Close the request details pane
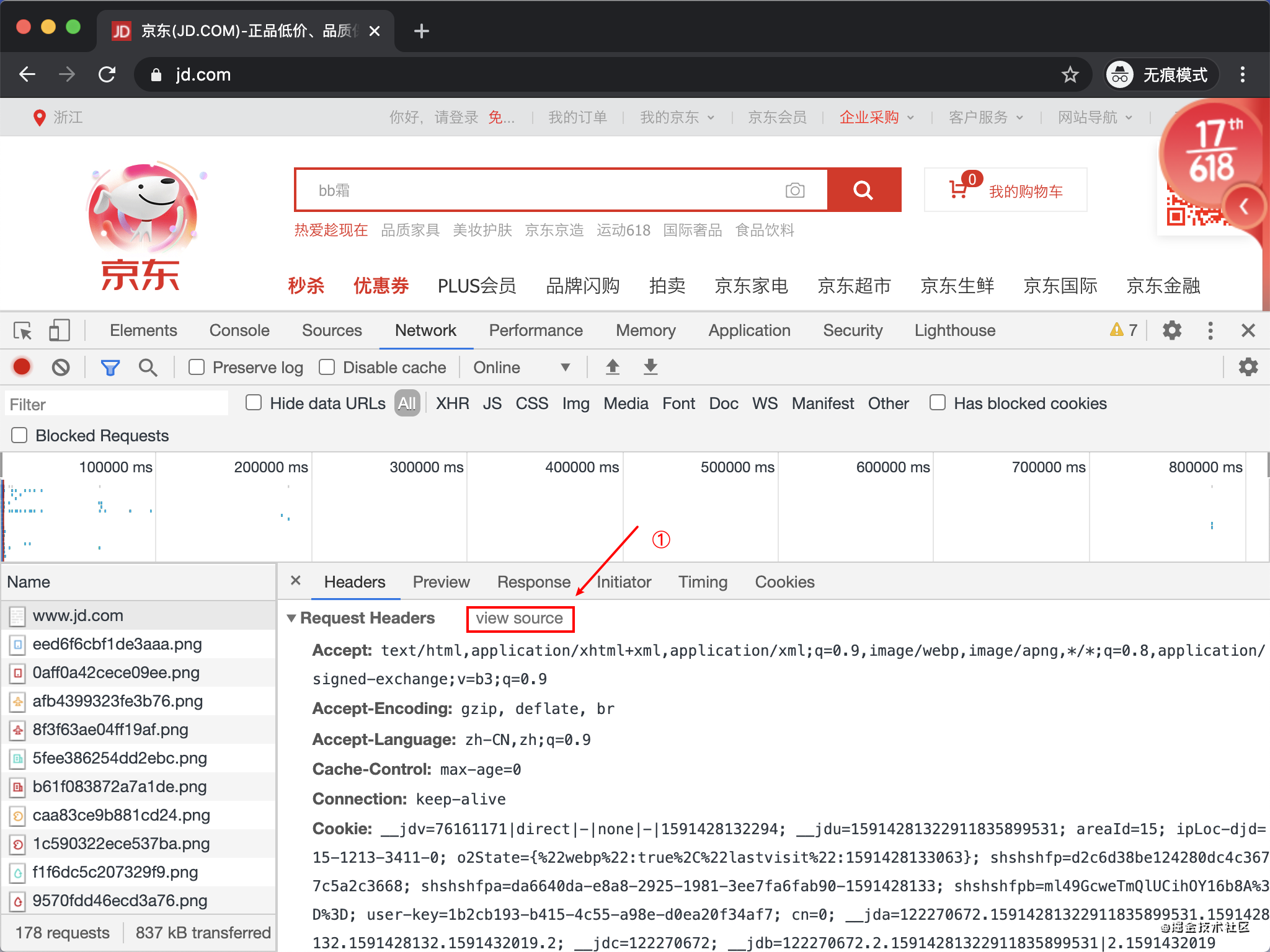The width and height of the screenshot is (1270, 952). click(x=296, y=581)
